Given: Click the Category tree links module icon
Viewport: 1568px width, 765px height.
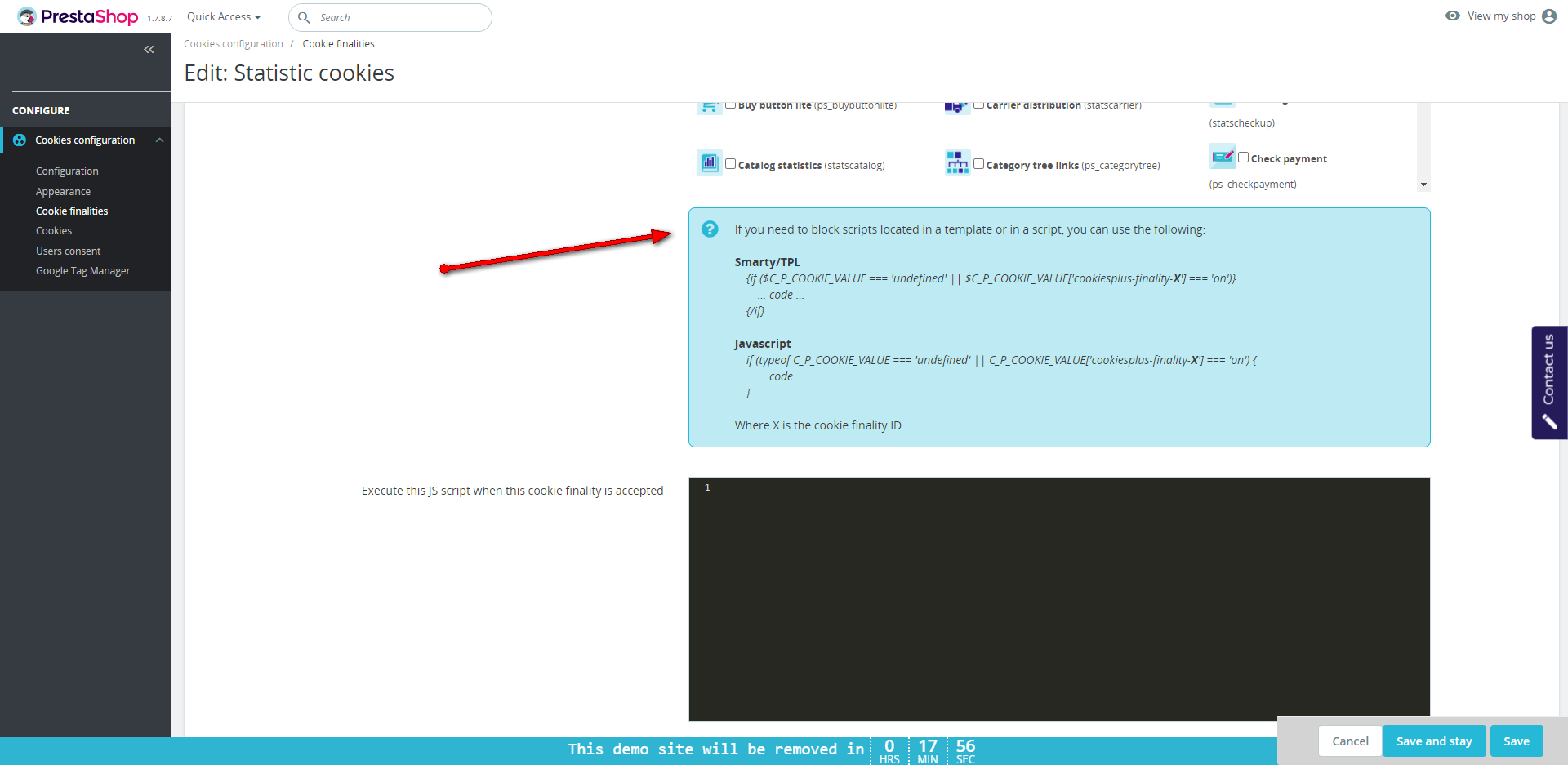Looking at the screenshot, I should click(x=957, y=162).
